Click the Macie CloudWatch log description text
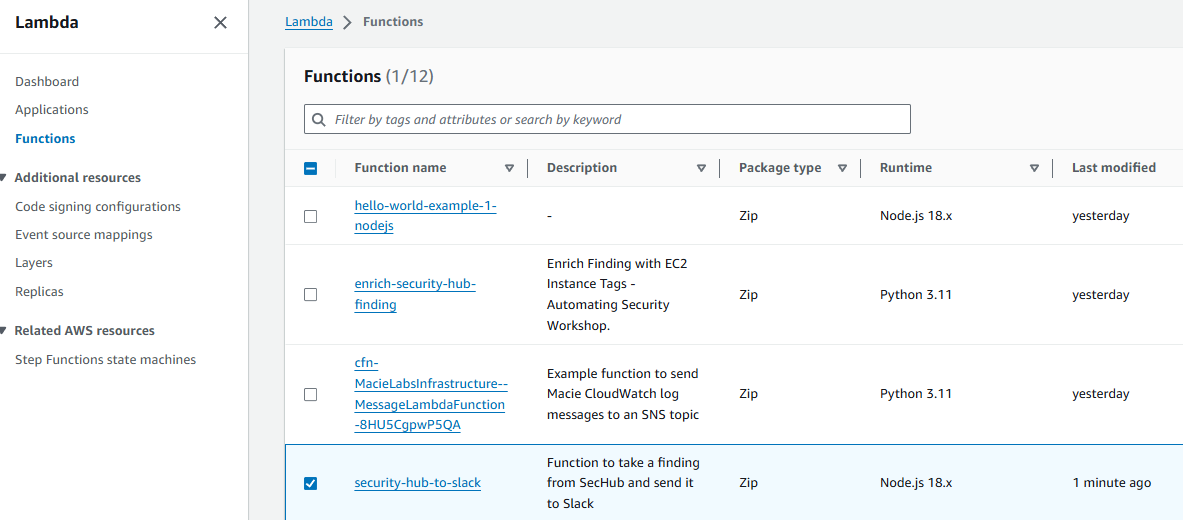 623,394
